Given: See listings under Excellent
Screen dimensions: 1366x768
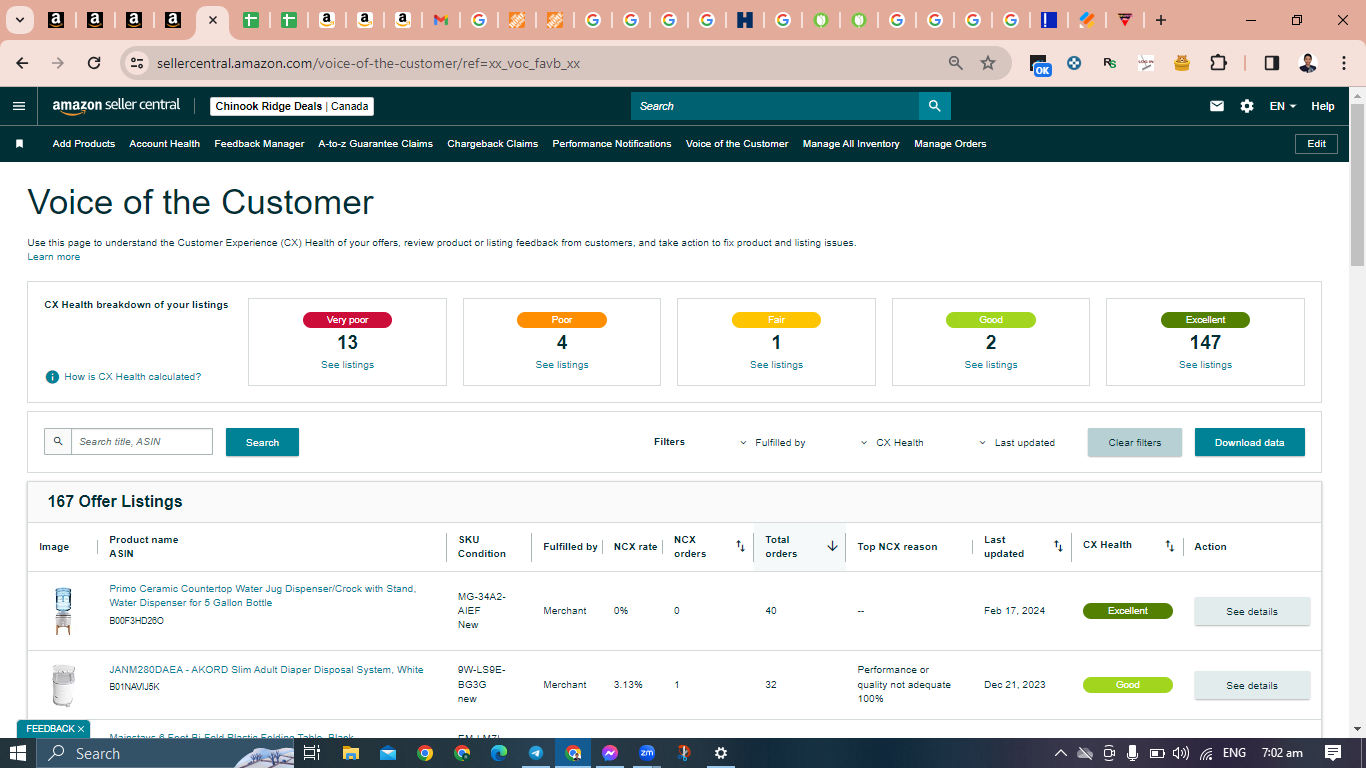Looking at the screenshot, I should [x=1205, y=365].
